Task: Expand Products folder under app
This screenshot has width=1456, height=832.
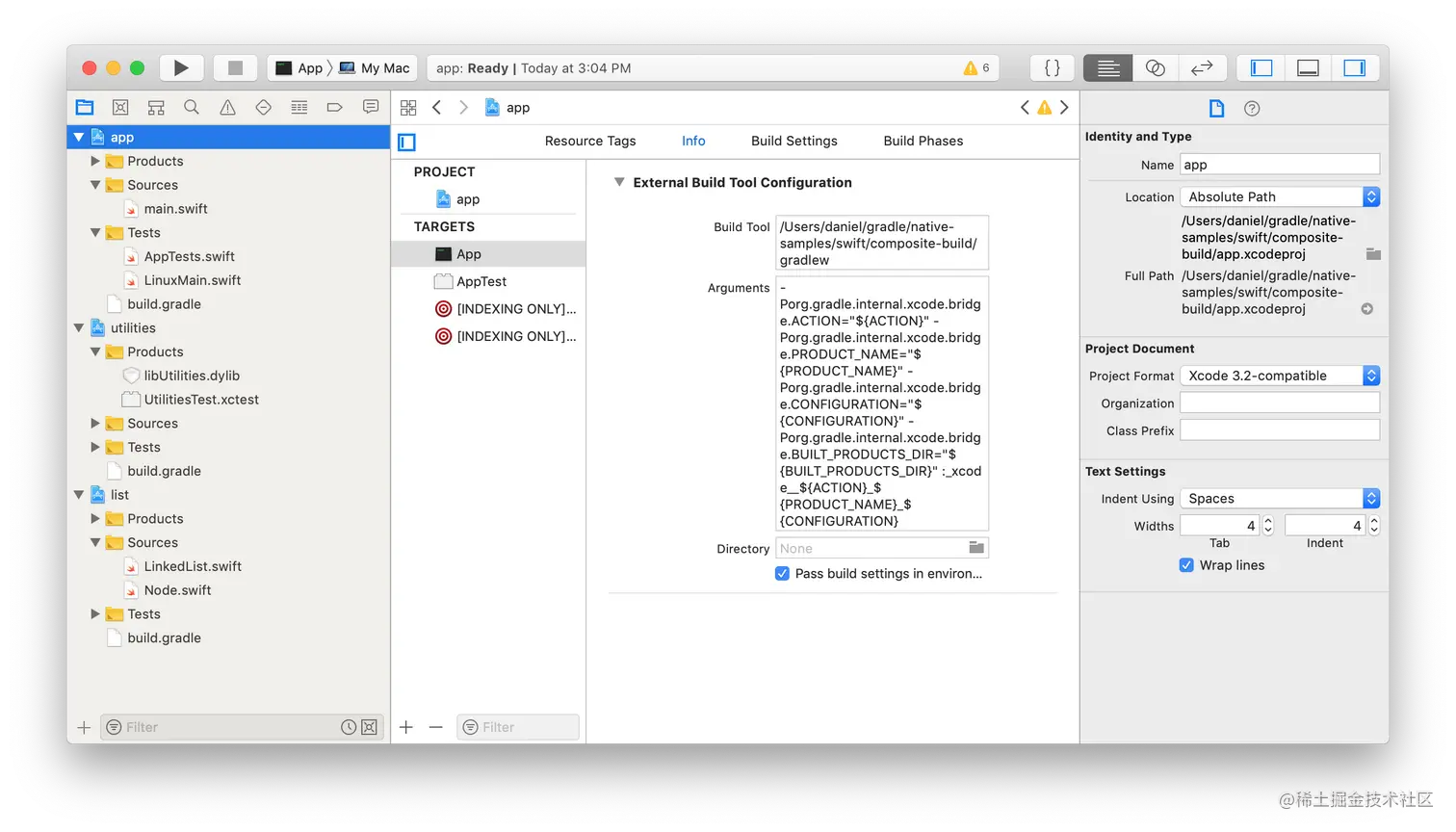Action: point(95,161)
